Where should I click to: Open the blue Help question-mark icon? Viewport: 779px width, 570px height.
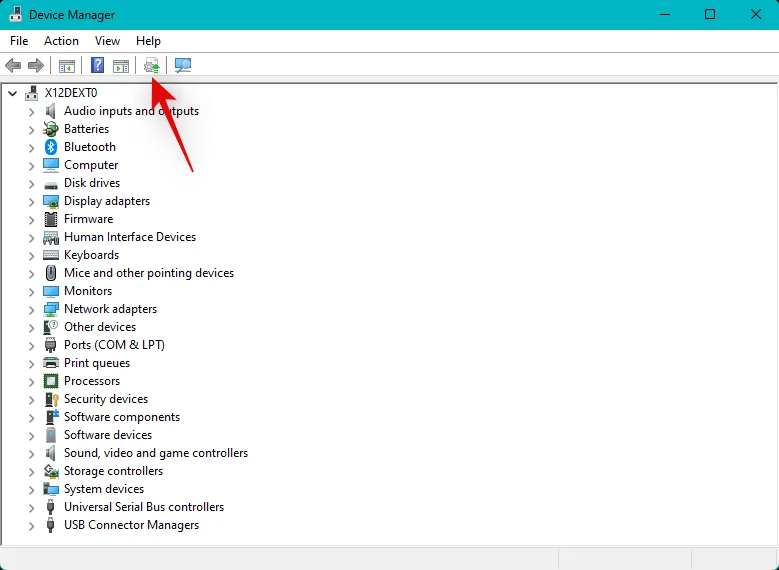(97, 65)
